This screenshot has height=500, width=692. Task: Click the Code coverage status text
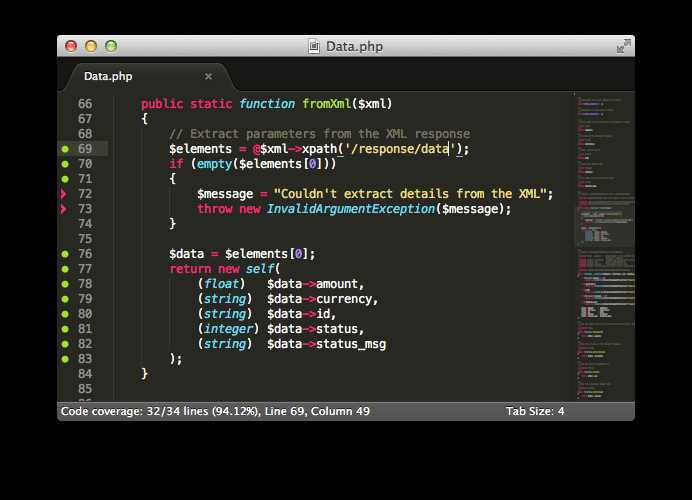tap(160, 411)
